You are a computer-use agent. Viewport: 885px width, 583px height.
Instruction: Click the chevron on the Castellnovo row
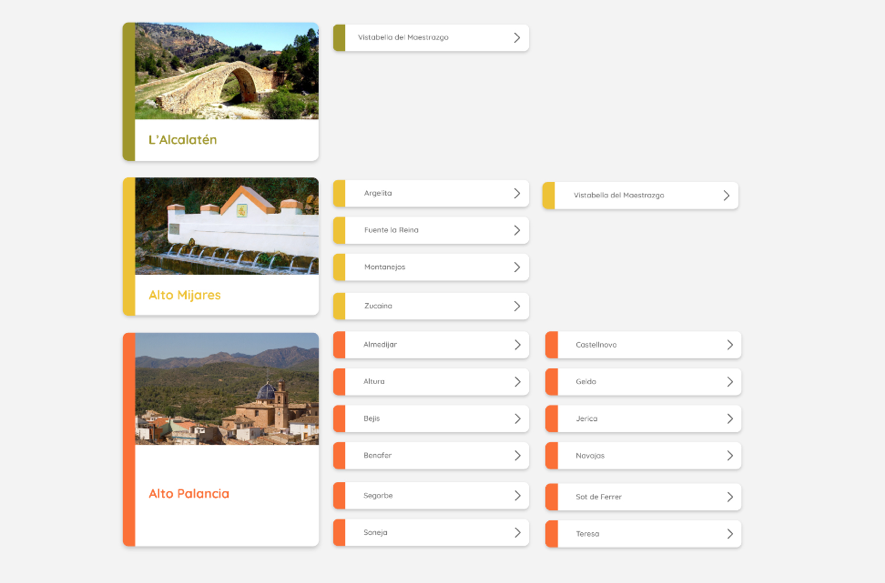click(x=730, y=345)
